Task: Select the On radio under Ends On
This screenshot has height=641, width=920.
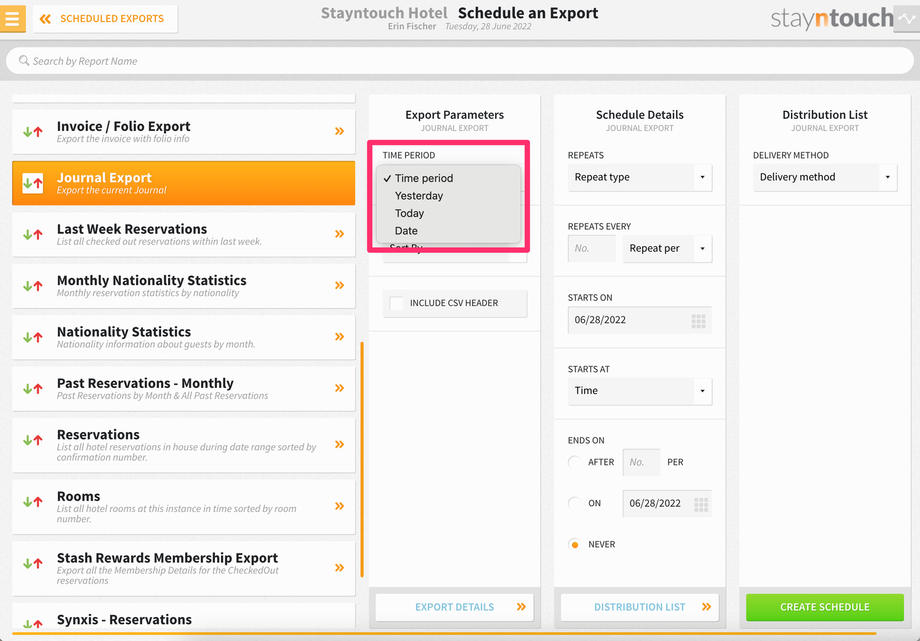Action: (x=575, y=503)
